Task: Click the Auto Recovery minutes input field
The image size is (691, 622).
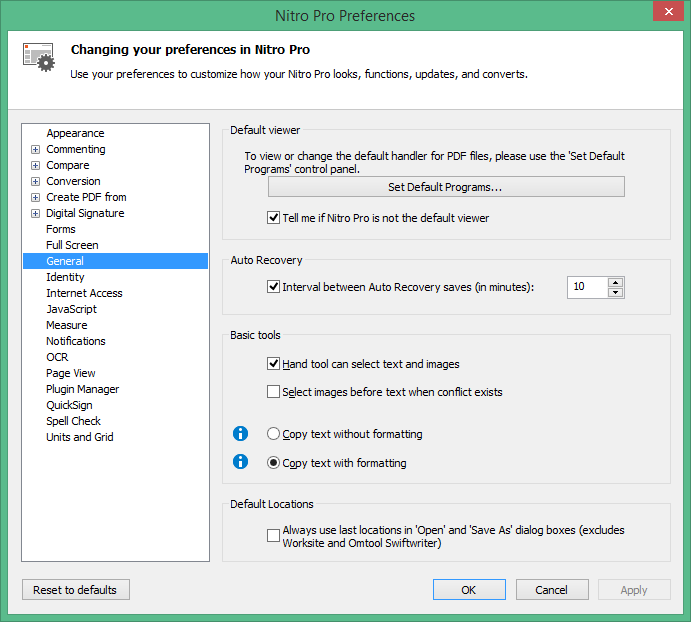Action: coord(587,287)
